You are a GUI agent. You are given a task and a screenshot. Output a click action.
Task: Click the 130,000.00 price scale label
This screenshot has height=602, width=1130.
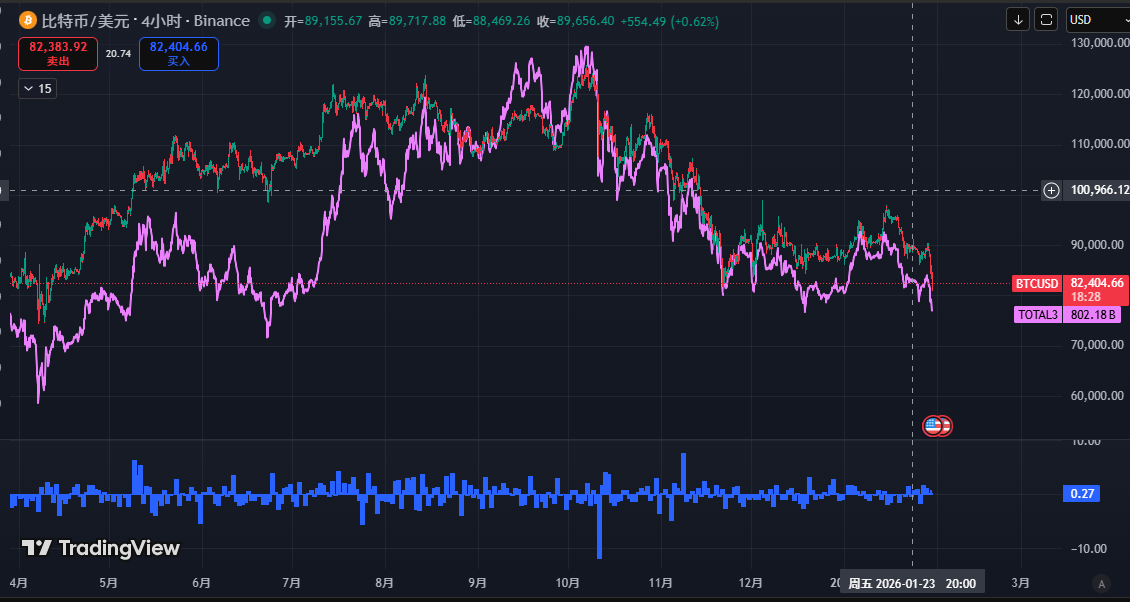pos(1095,43)
